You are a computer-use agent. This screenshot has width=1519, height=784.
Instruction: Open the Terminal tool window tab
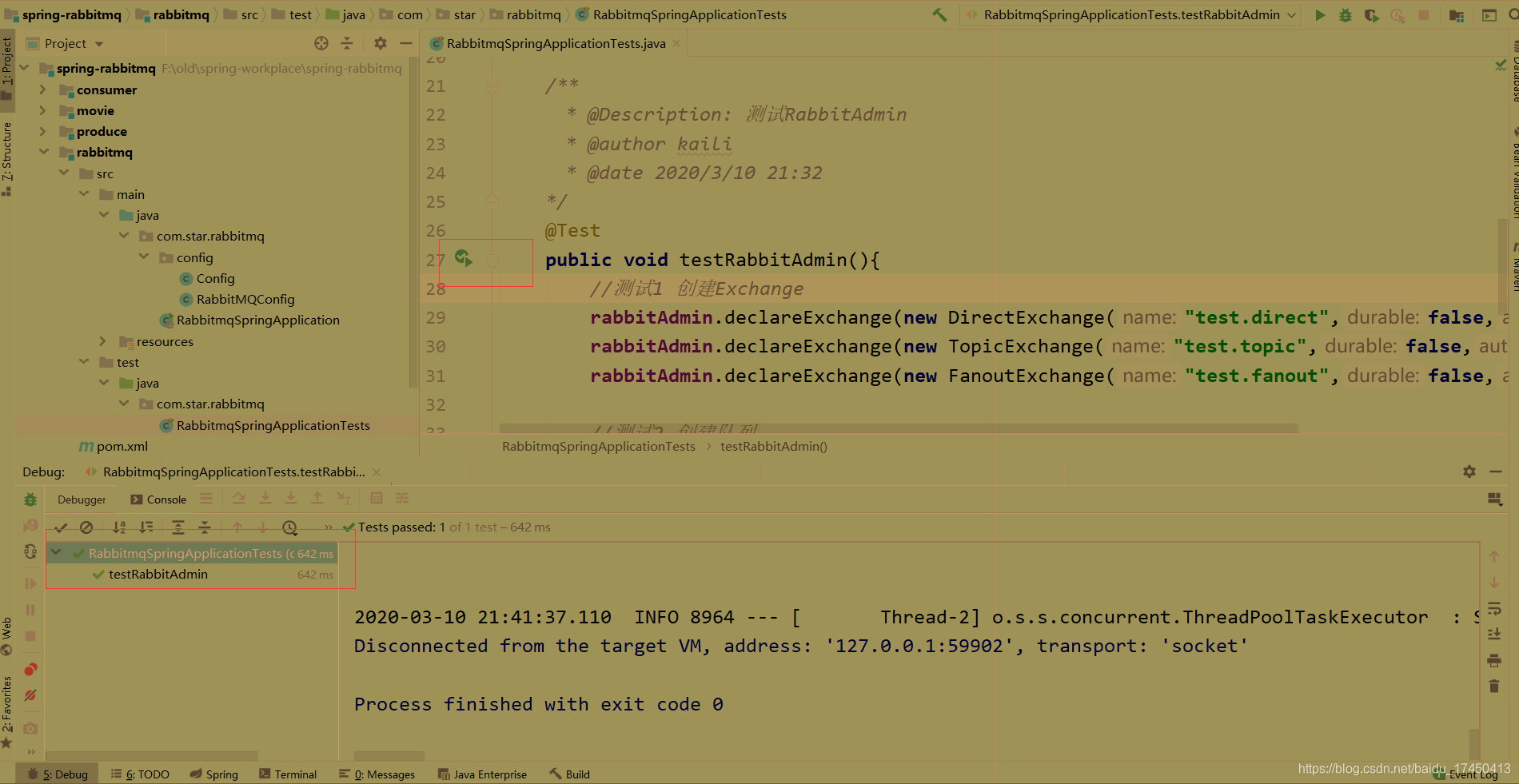point(288,774)
